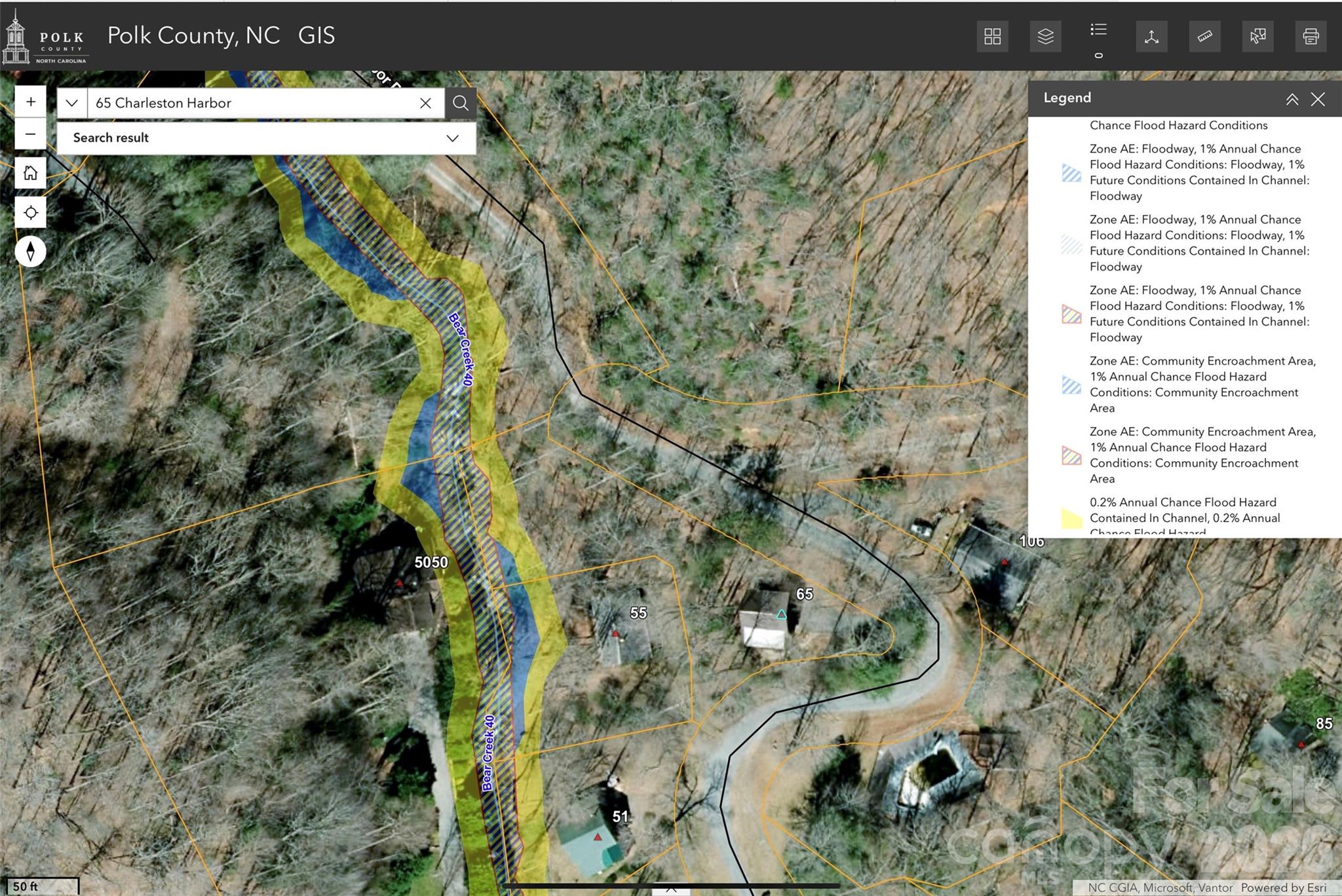Return to default home extent
The image size is (1342, 896).
(31, 173)
